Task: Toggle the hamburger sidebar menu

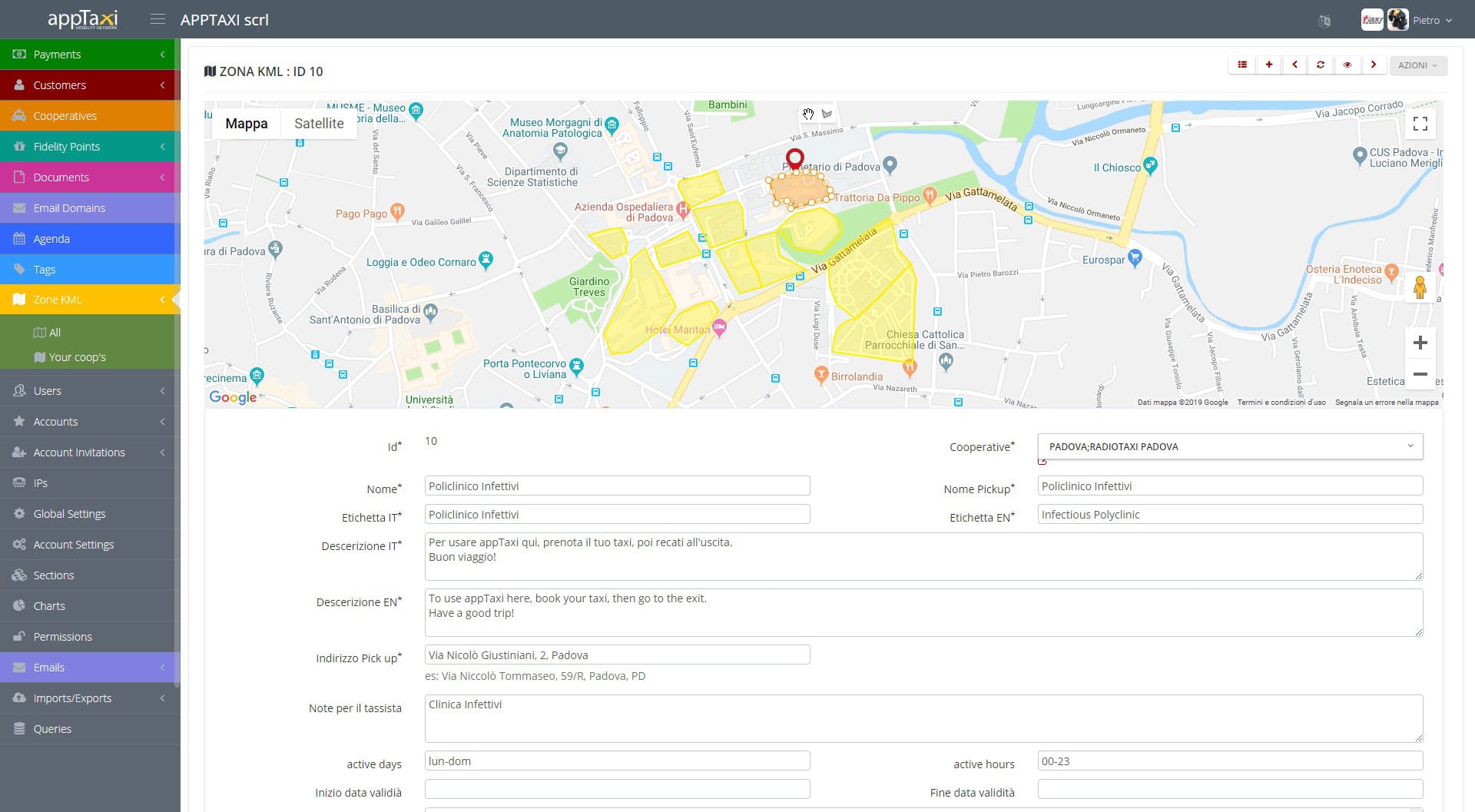Action: click(157, 19)
